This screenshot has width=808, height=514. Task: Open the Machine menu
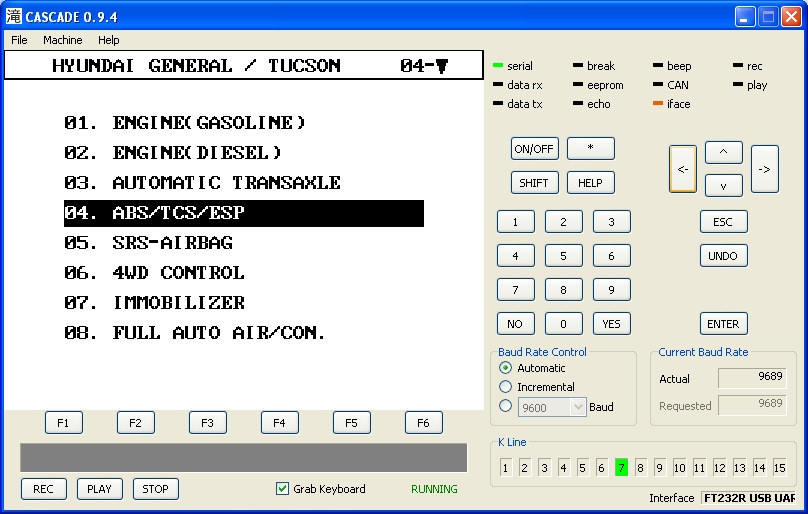coord(62,40)
